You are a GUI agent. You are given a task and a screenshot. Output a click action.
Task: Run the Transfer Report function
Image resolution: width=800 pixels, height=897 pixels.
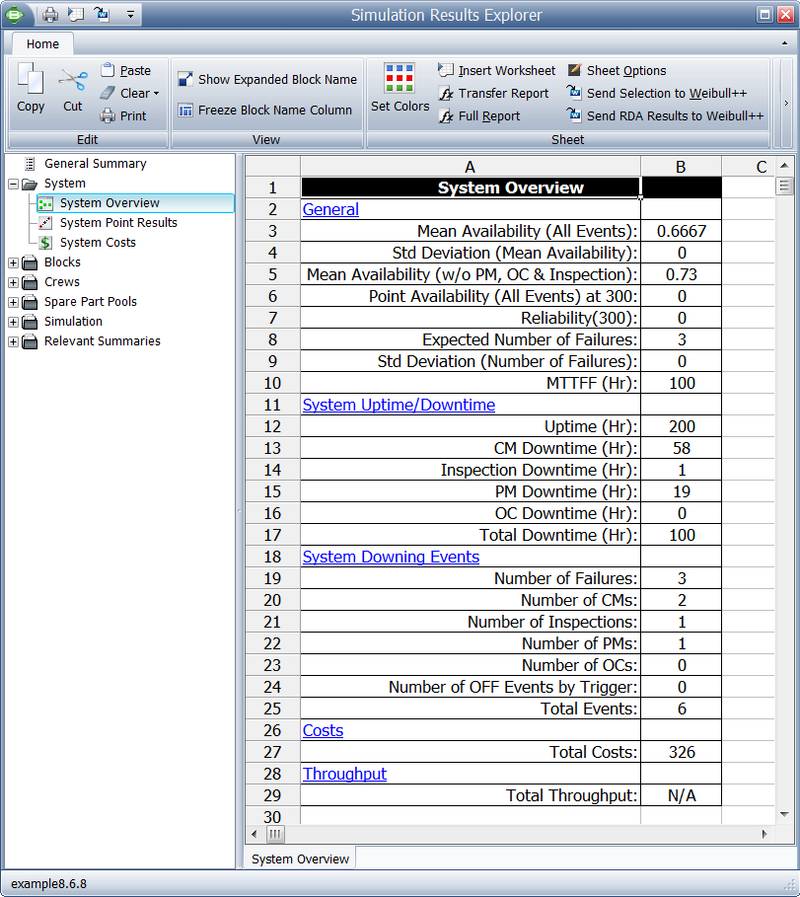tap(493, 93)
